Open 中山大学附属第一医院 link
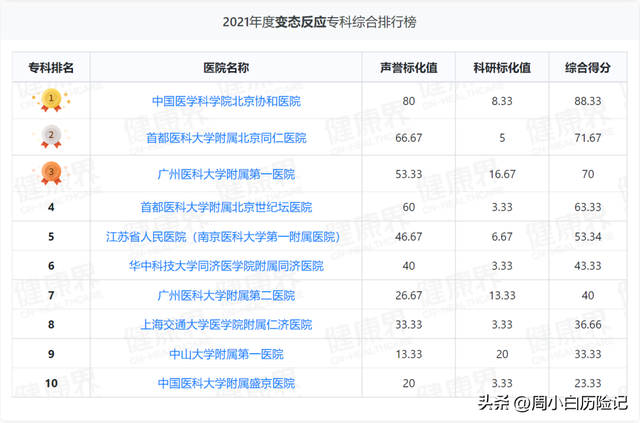Viewport: 640px width, 423px height. point(226,354)
